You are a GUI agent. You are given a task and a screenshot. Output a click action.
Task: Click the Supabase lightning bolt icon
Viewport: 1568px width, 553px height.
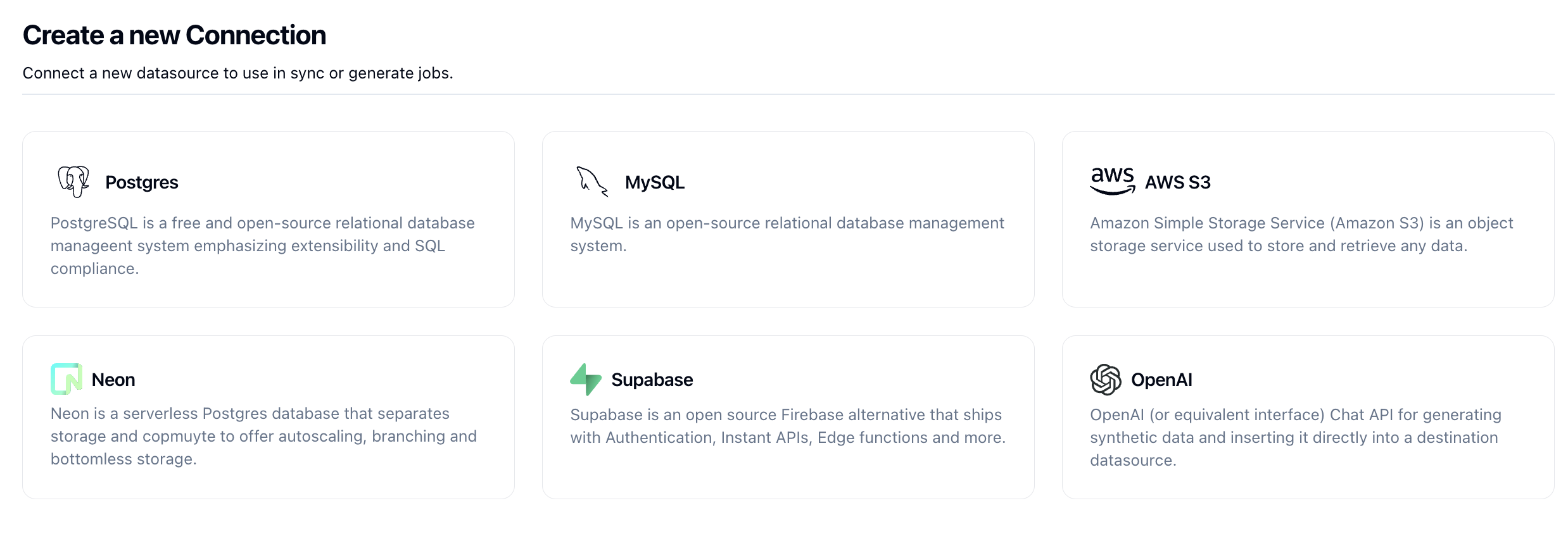point(586,380)
